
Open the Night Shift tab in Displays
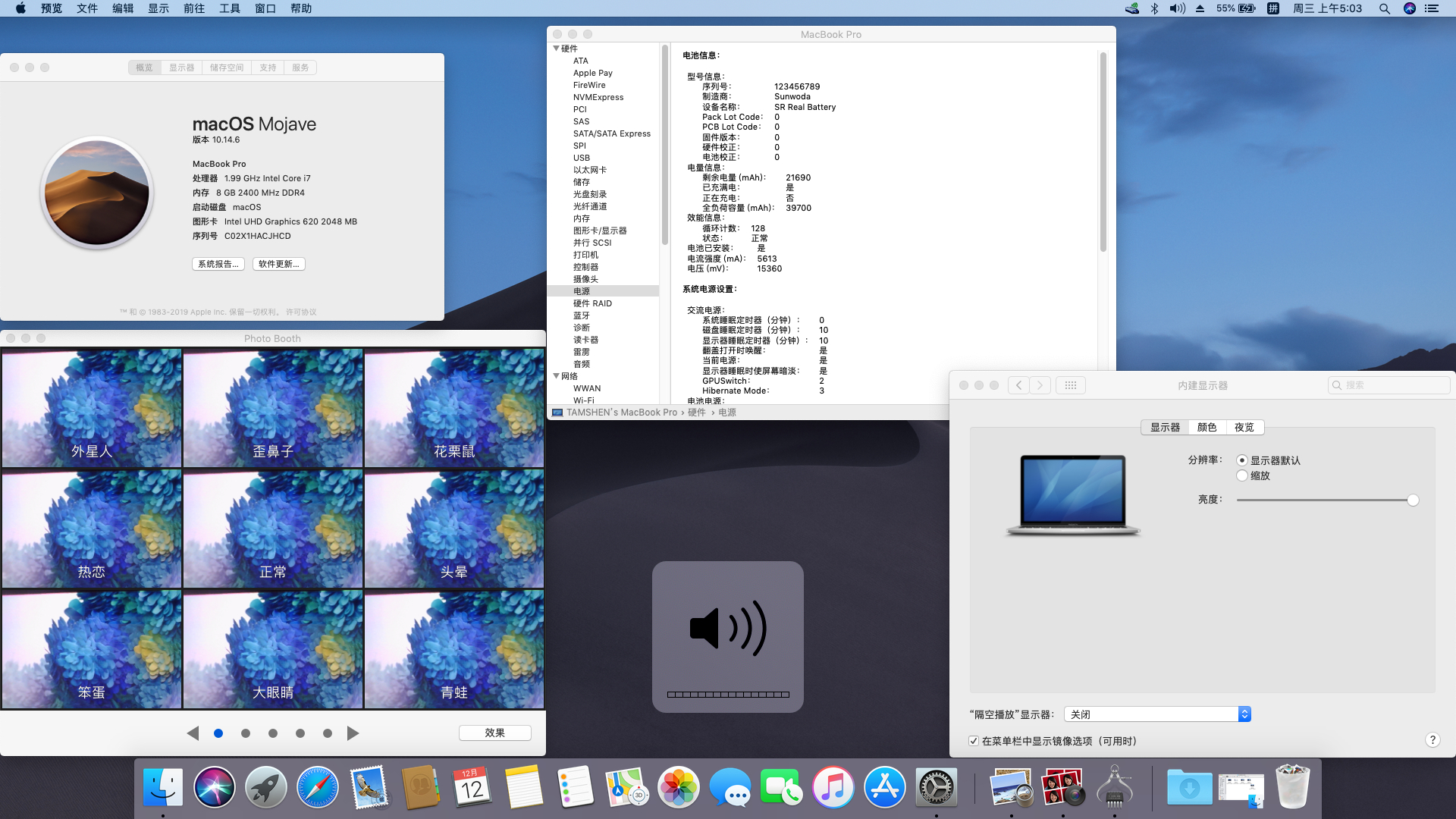click(x=1244, y=427)
